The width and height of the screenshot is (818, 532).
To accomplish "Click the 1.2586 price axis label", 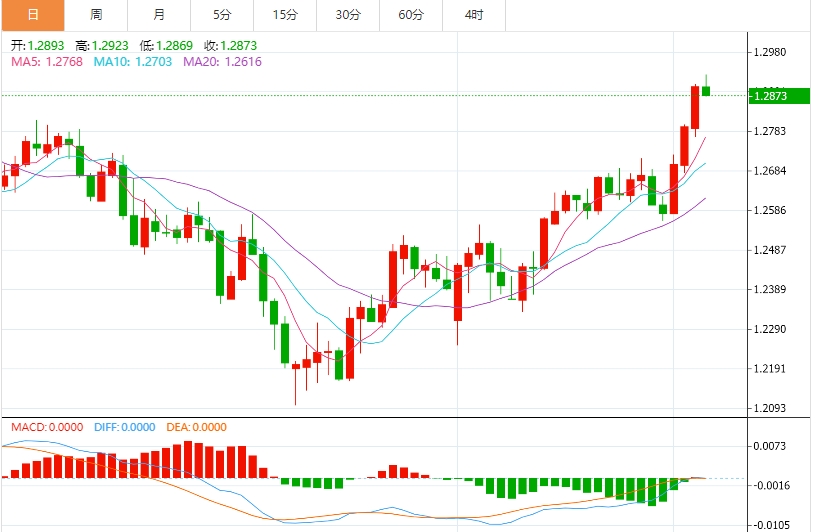I will (x=770, y=210).
